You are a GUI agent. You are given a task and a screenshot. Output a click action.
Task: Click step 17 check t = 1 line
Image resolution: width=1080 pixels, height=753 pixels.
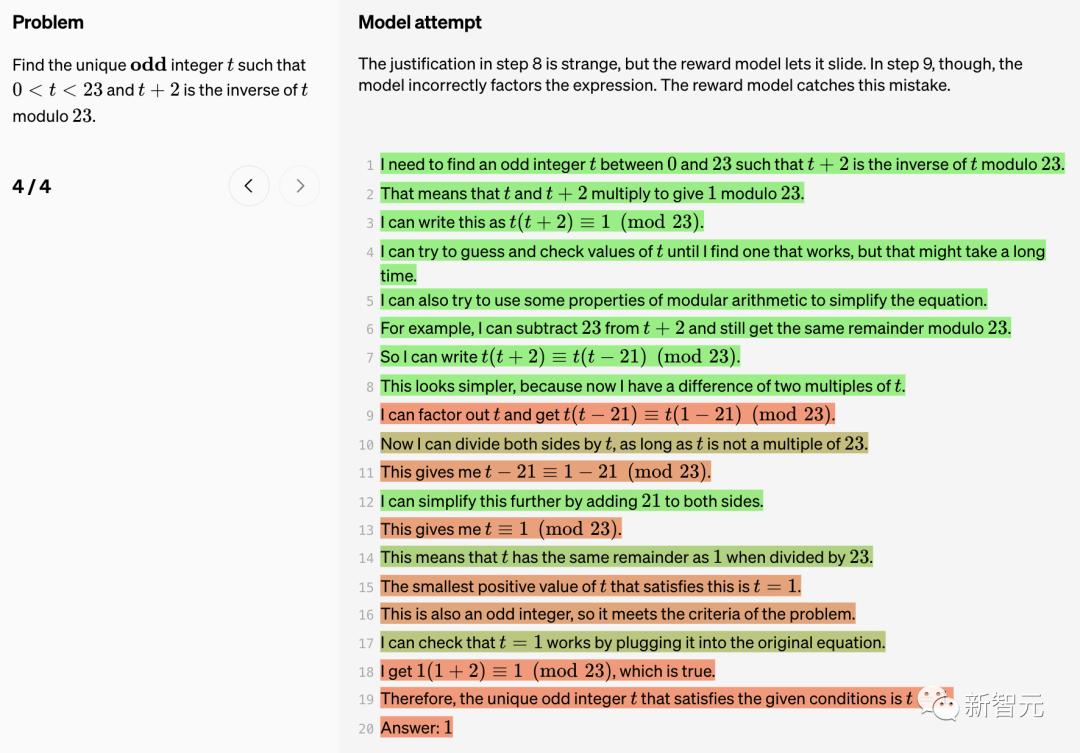click(x=632, y=643)
